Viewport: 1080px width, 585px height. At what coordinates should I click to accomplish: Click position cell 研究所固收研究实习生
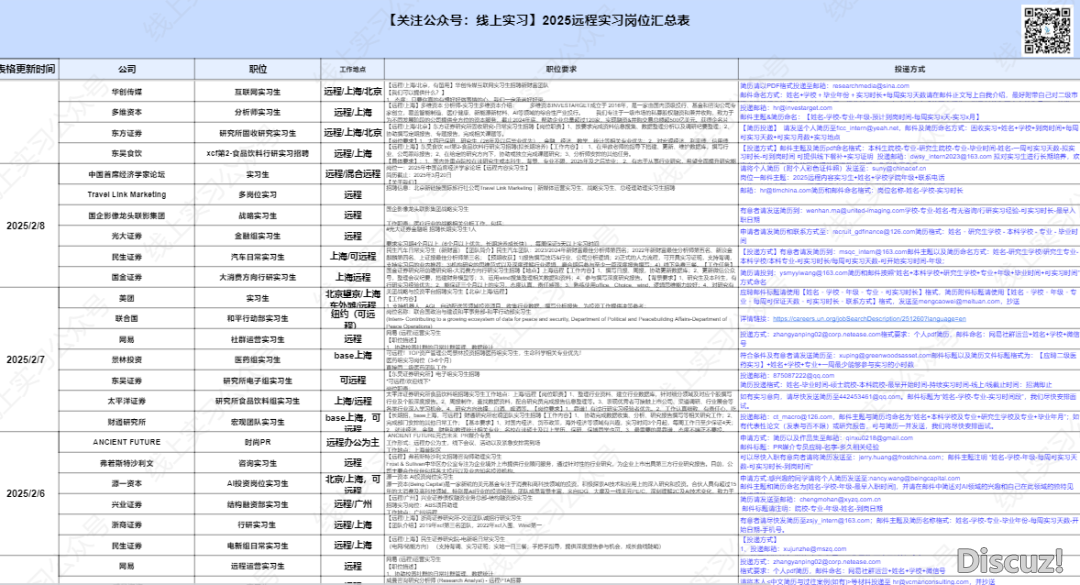[258, 133]
